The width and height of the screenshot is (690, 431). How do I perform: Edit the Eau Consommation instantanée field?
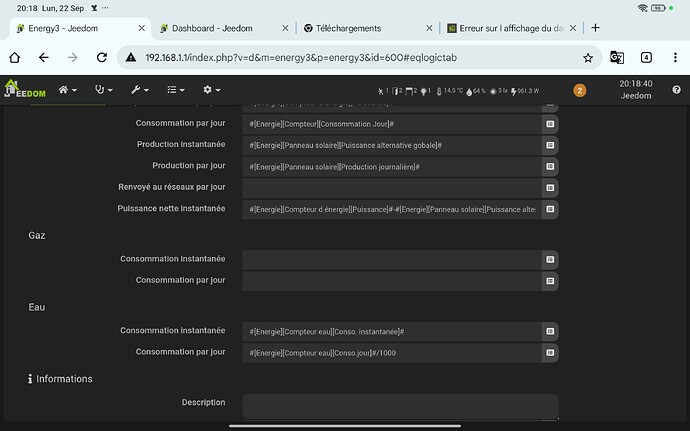click(x=392, y=332)
